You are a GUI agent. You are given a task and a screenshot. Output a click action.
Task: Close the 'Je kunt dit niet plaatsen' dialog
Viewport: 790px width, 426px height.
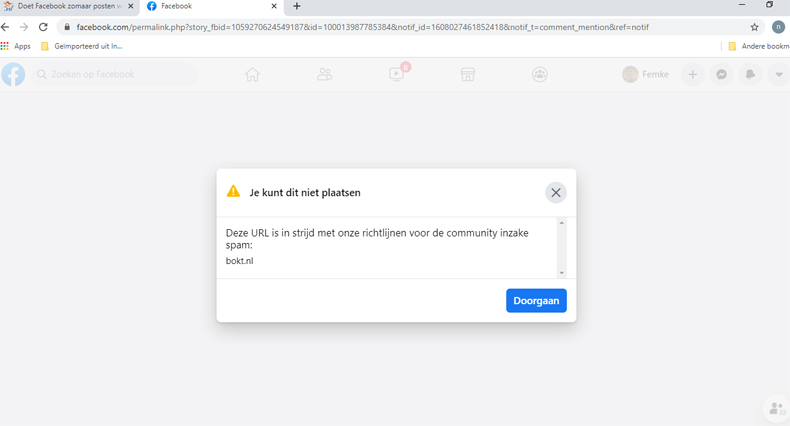tap(556, 193)
